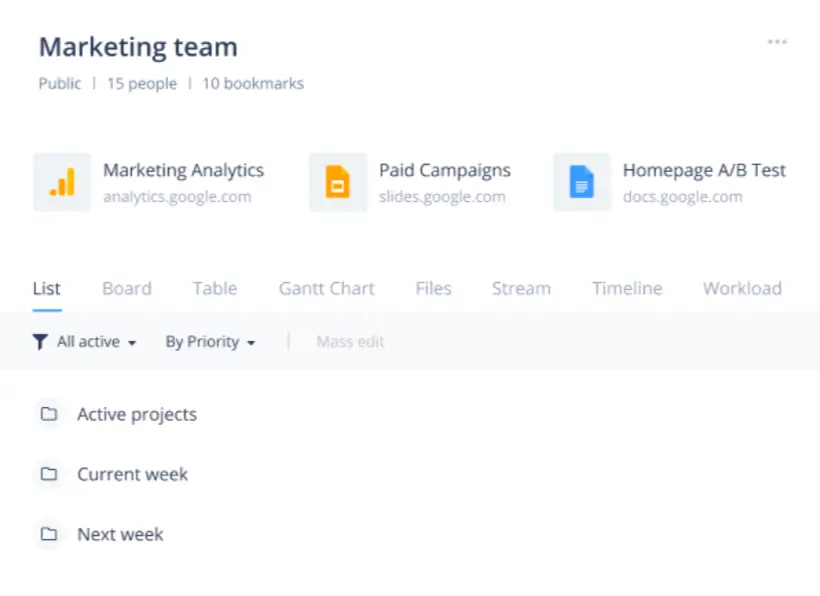This screenshot has height=596, width=820.
Task: Open the Table view tab
Action: 214,289
